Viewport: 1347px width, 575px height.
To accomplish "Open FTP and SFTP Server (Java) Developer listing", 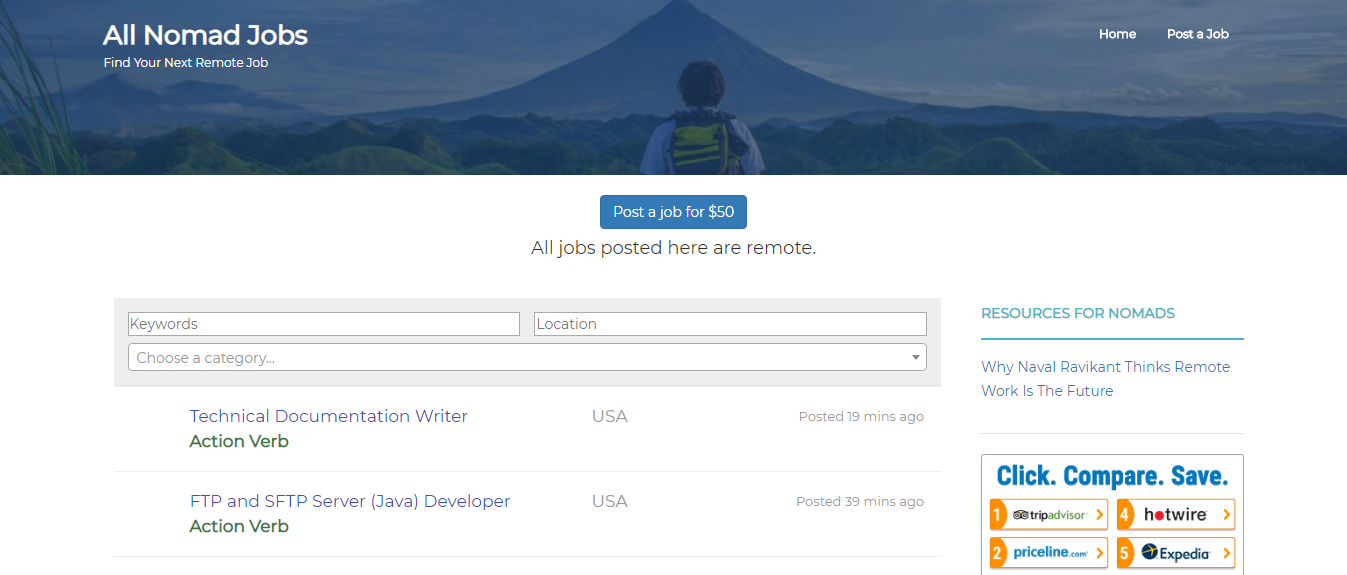I will click(x=350, y=501).
